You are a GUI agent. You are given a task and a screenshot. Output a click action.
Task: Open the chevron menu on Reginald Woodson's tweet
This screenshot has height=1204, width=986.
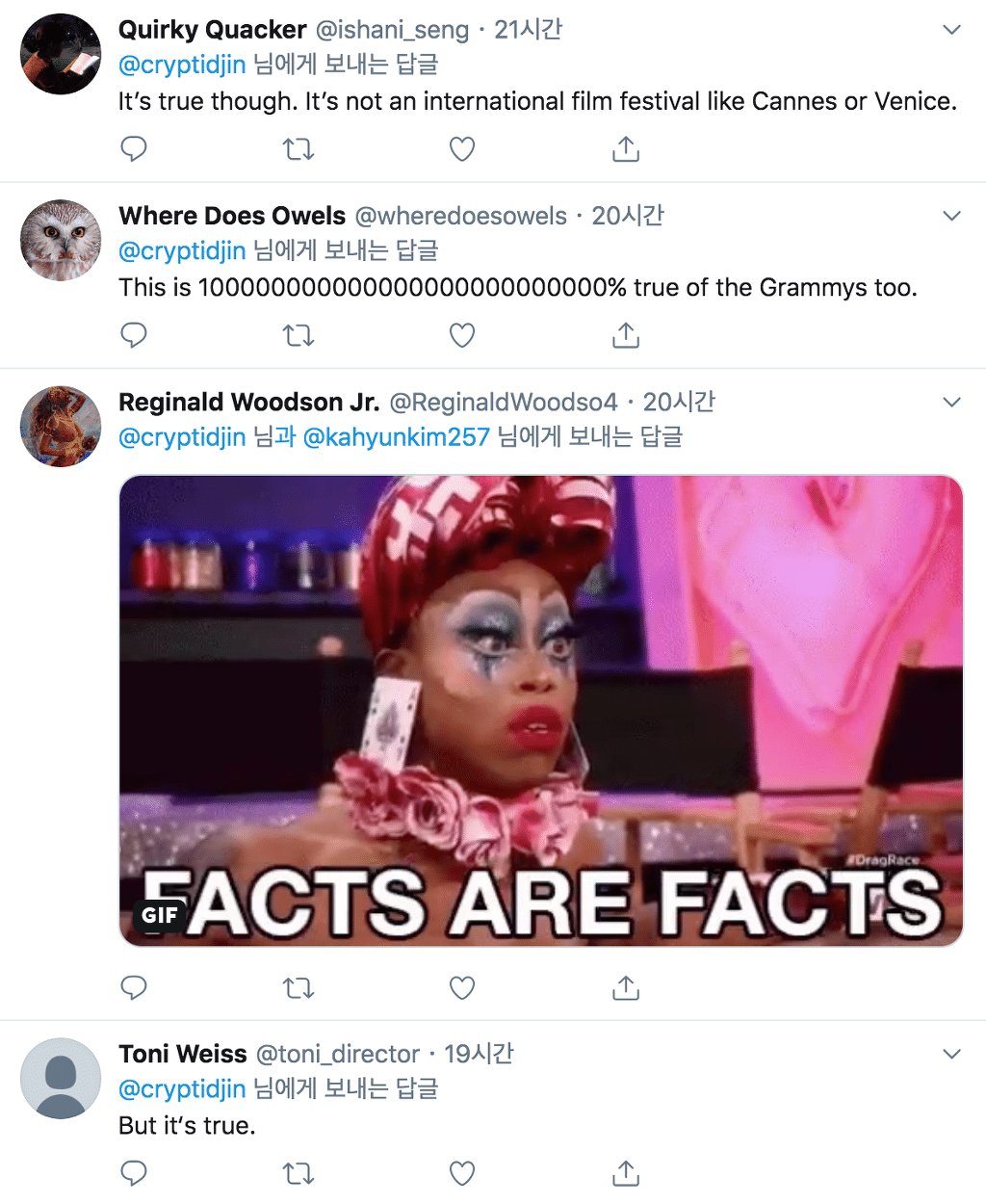pyautogui.click(x=951, y=402)
